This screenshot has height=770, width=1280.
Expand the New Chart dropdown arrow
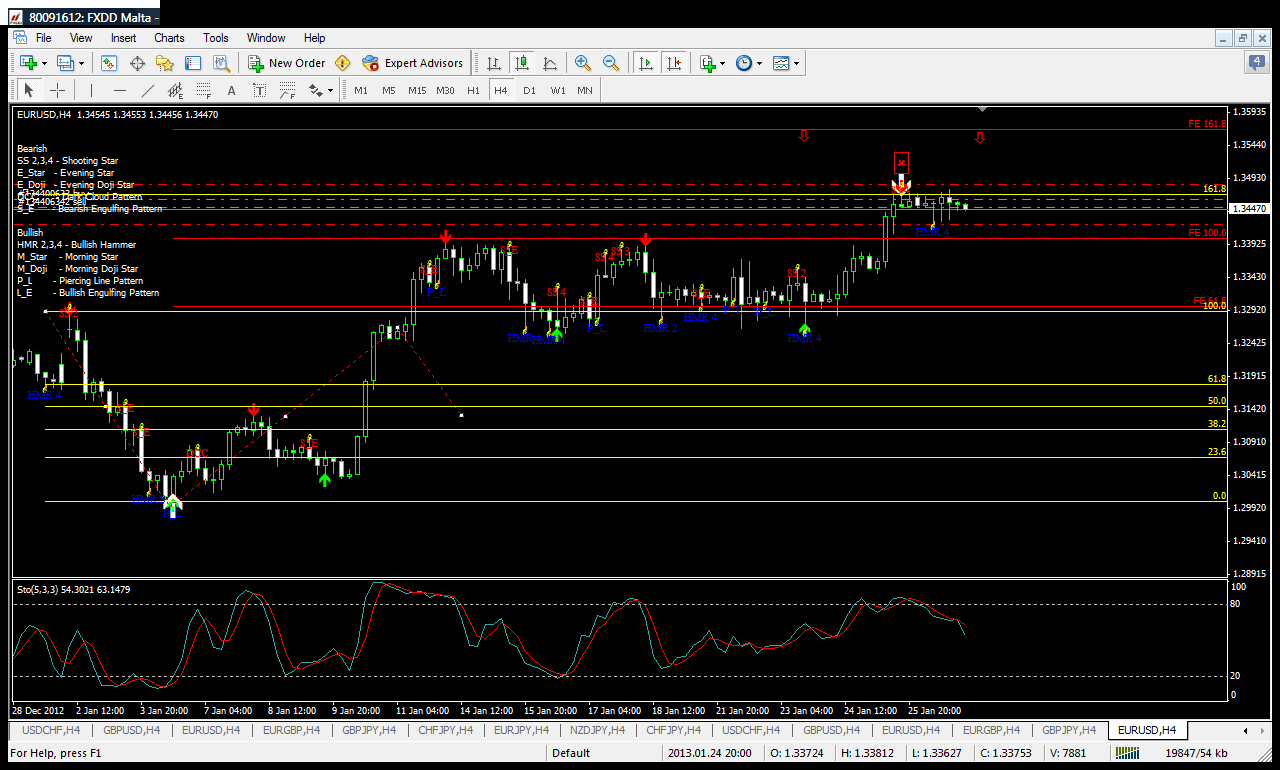pos(43,63)
